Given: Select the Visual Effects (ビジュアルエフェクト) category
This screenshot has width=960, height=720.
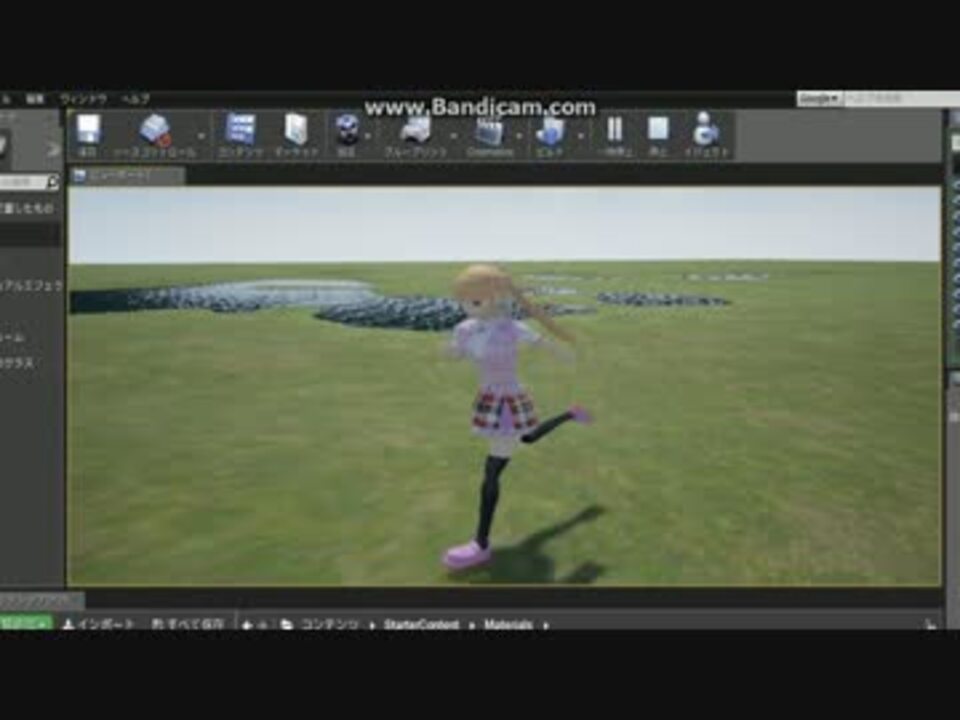Looking at the screenshot, I should pyautogui.click(x=31, y=285).
